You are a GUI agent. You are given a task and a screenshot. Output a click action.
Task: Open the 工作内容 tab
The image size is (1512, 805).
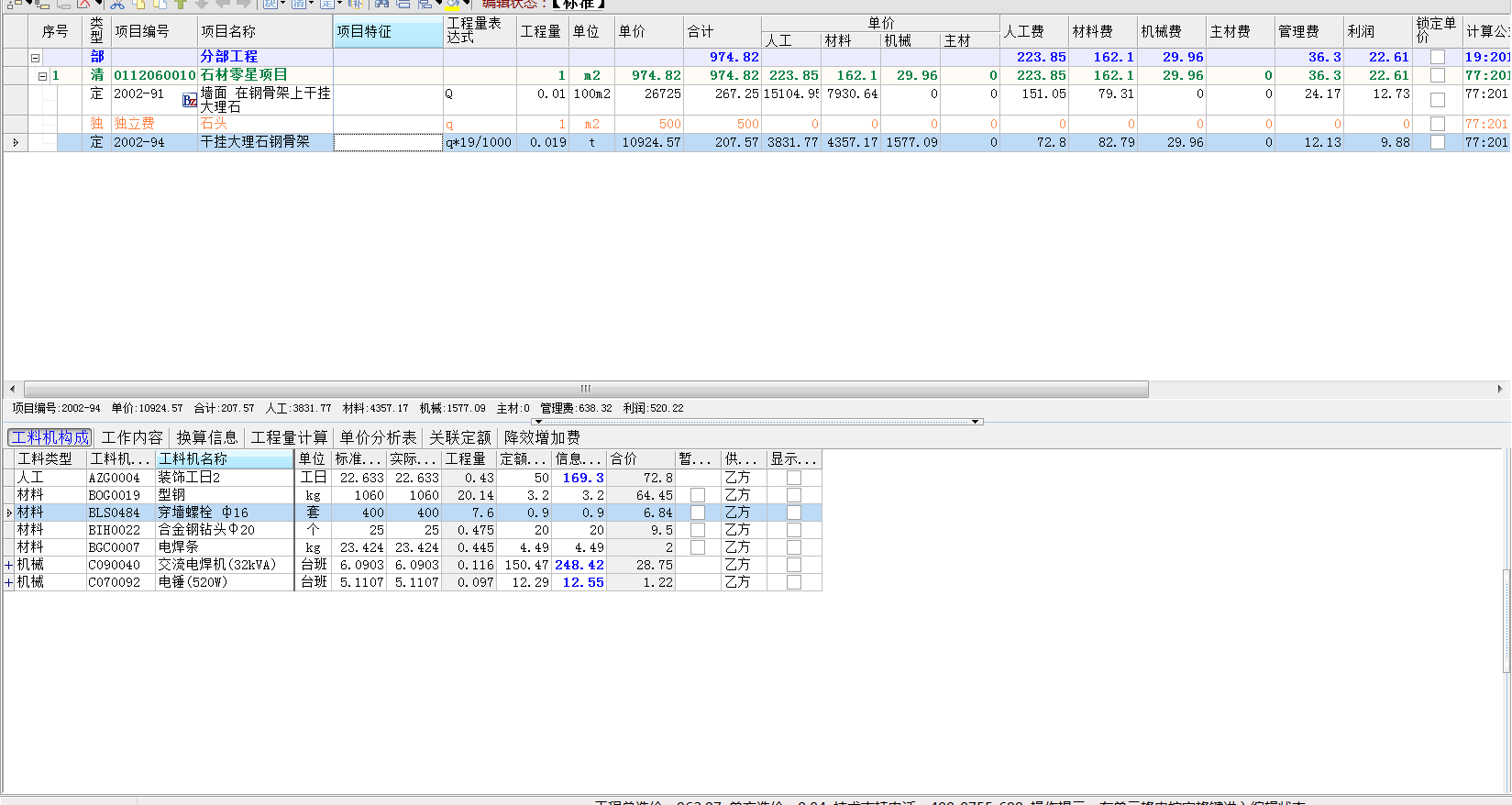(132, 438)
